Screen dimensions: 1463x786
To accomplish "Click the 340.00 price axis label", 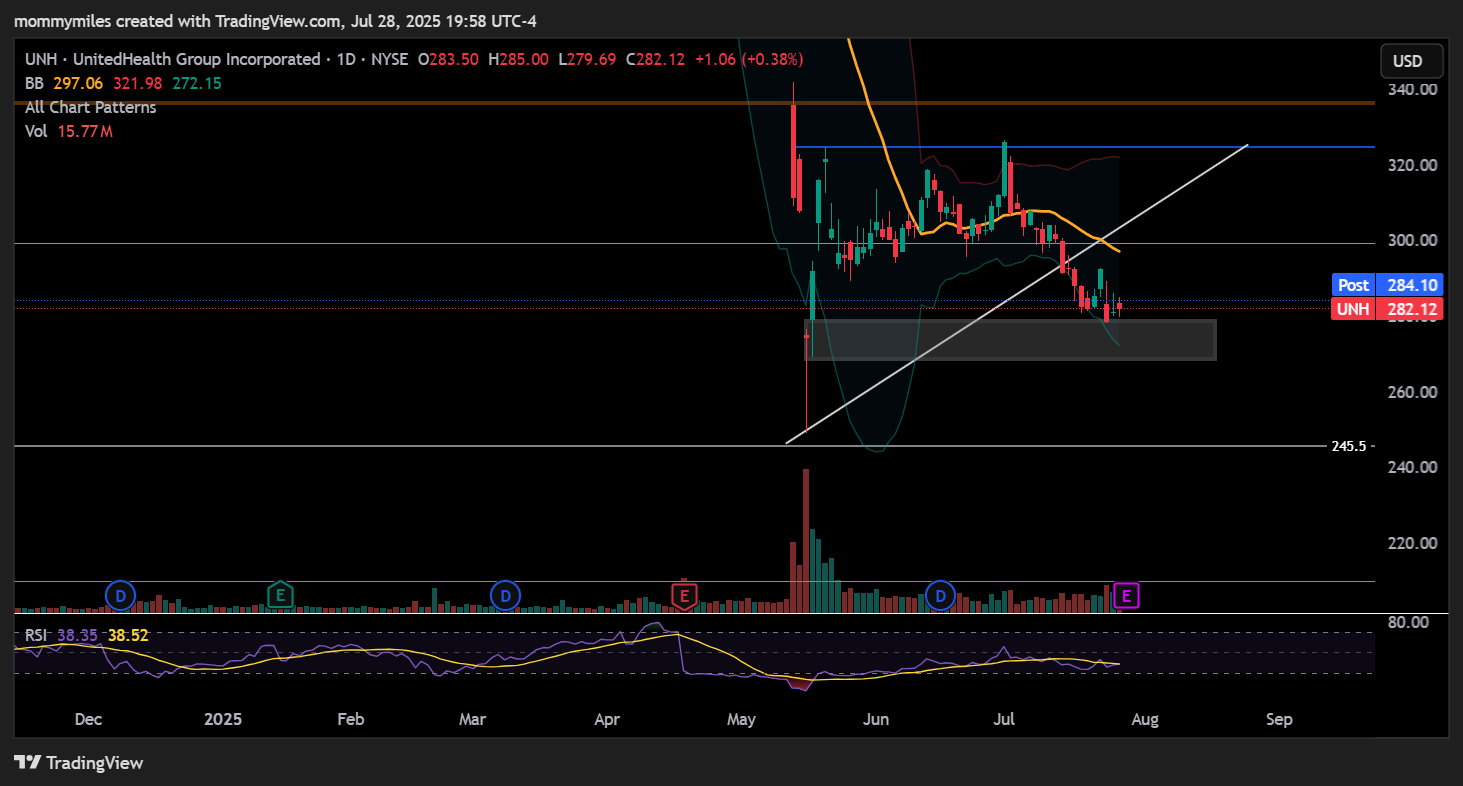I will tap(1413, 89).
